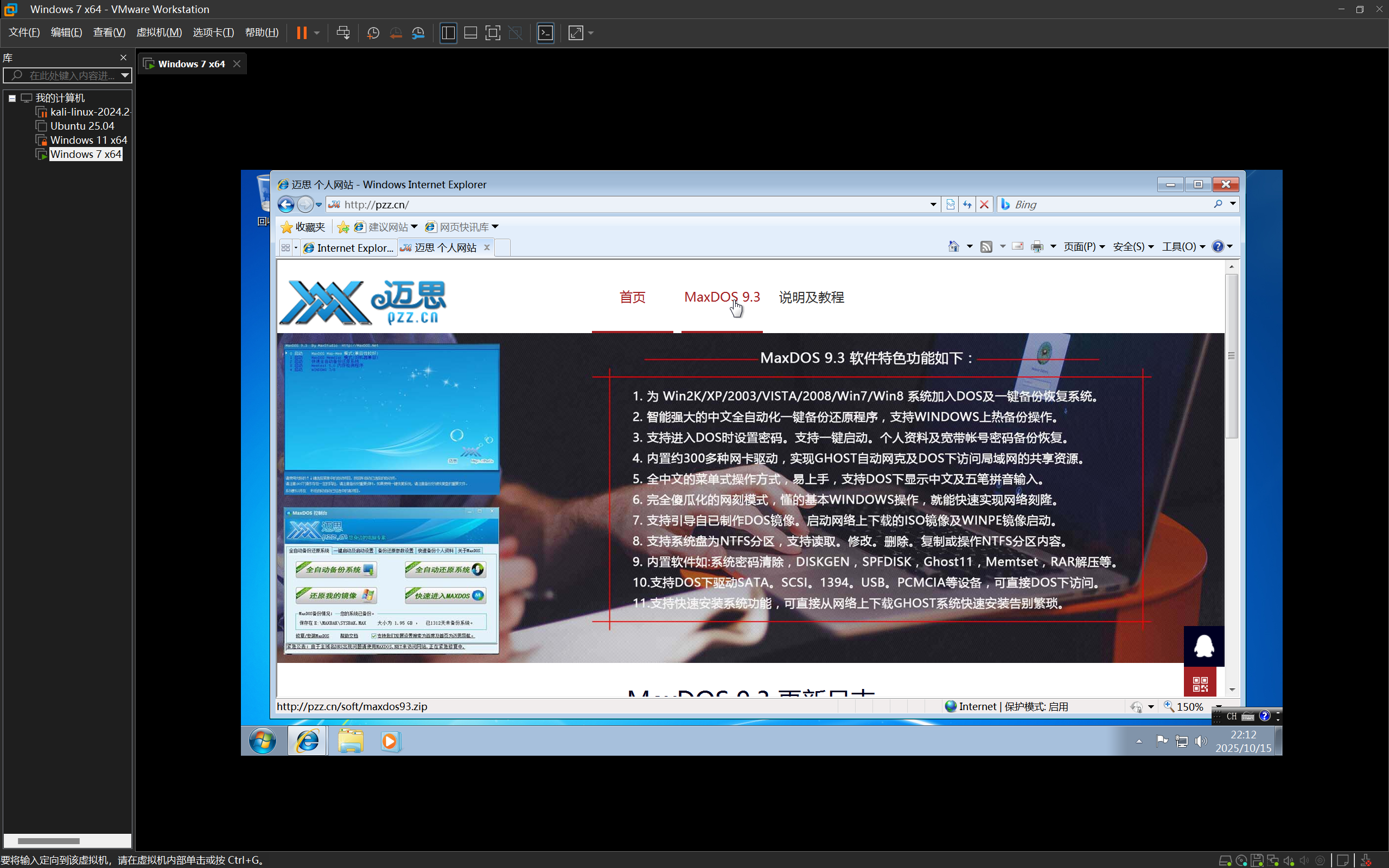Screen dimensions: 1389x868
Task: Click the MaxDOS 9.3 navigation link
Action: pyautogui.click(x=722, y=297)
